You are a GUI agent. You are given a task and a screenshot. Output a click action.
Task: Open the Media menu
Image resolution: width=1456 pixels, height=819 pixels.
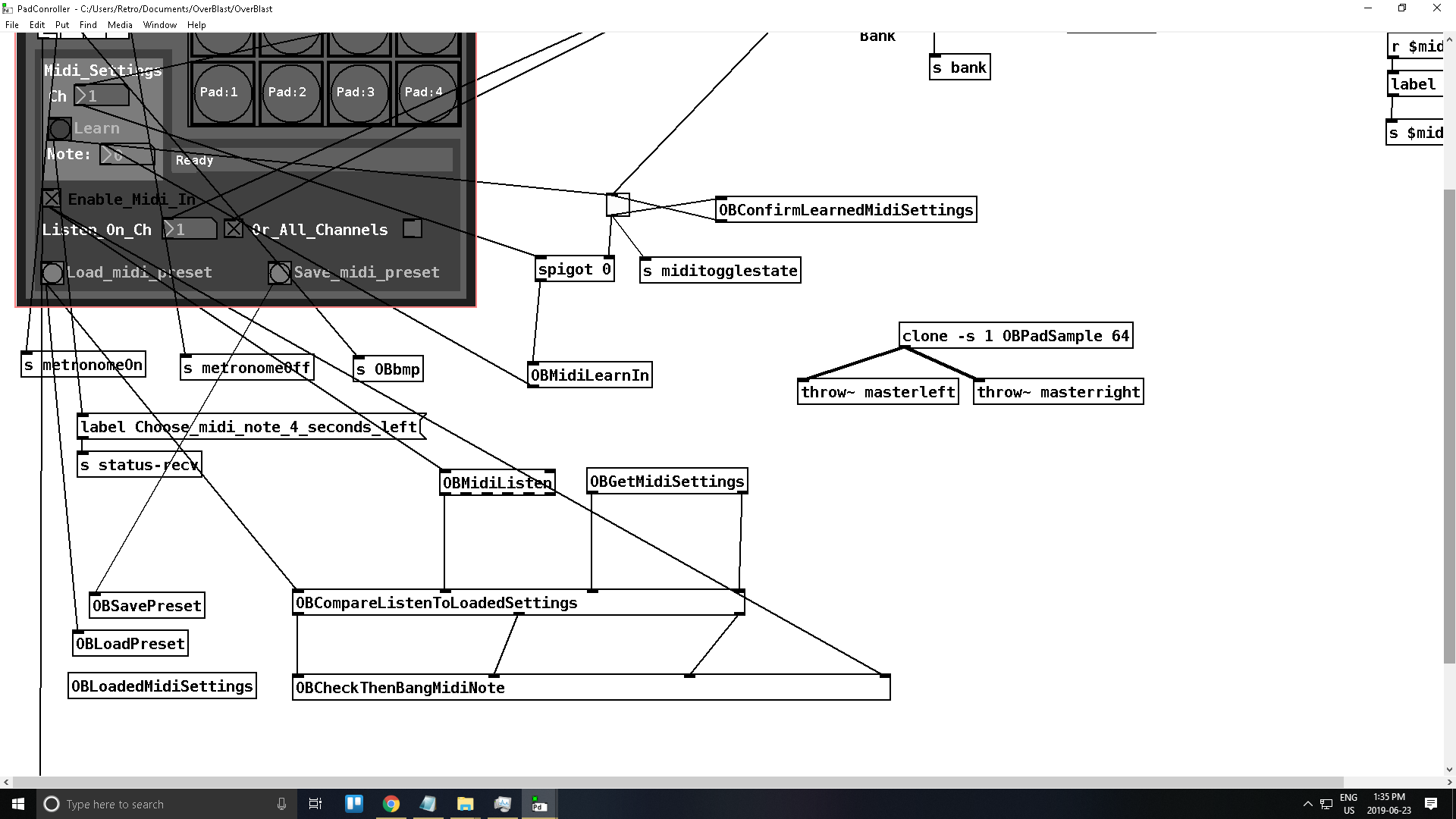[120, 24]
